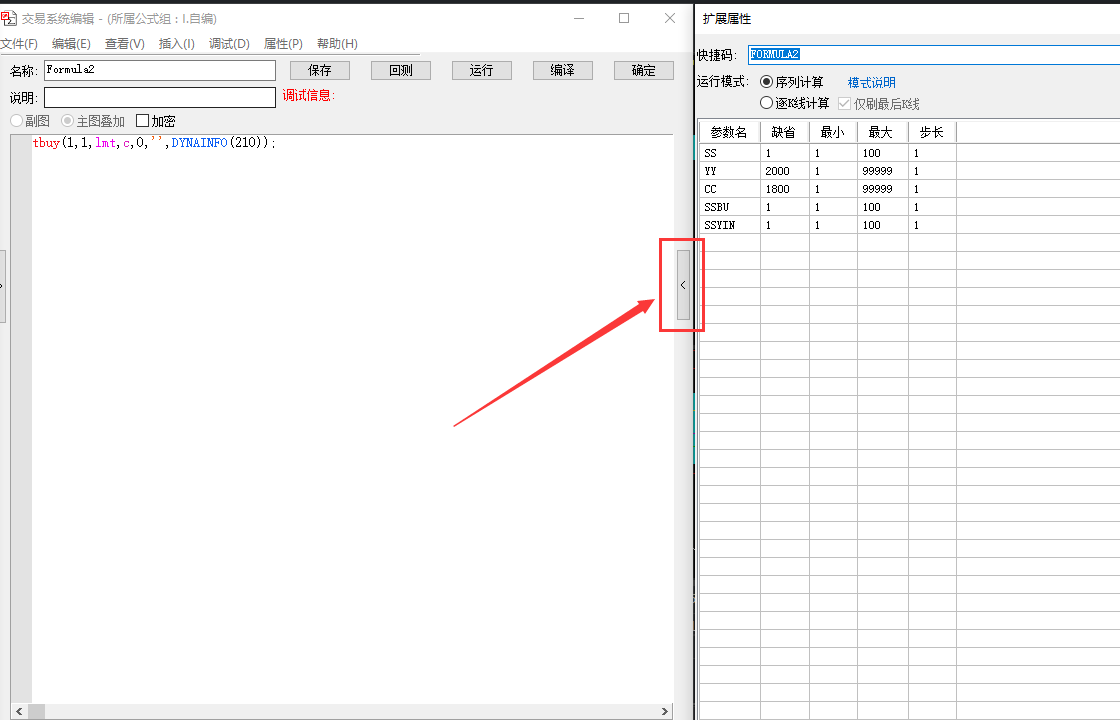This screenshot has width=1120, height=720.
Task: Minimize the formula editor window
Action: tap(579, 18)
